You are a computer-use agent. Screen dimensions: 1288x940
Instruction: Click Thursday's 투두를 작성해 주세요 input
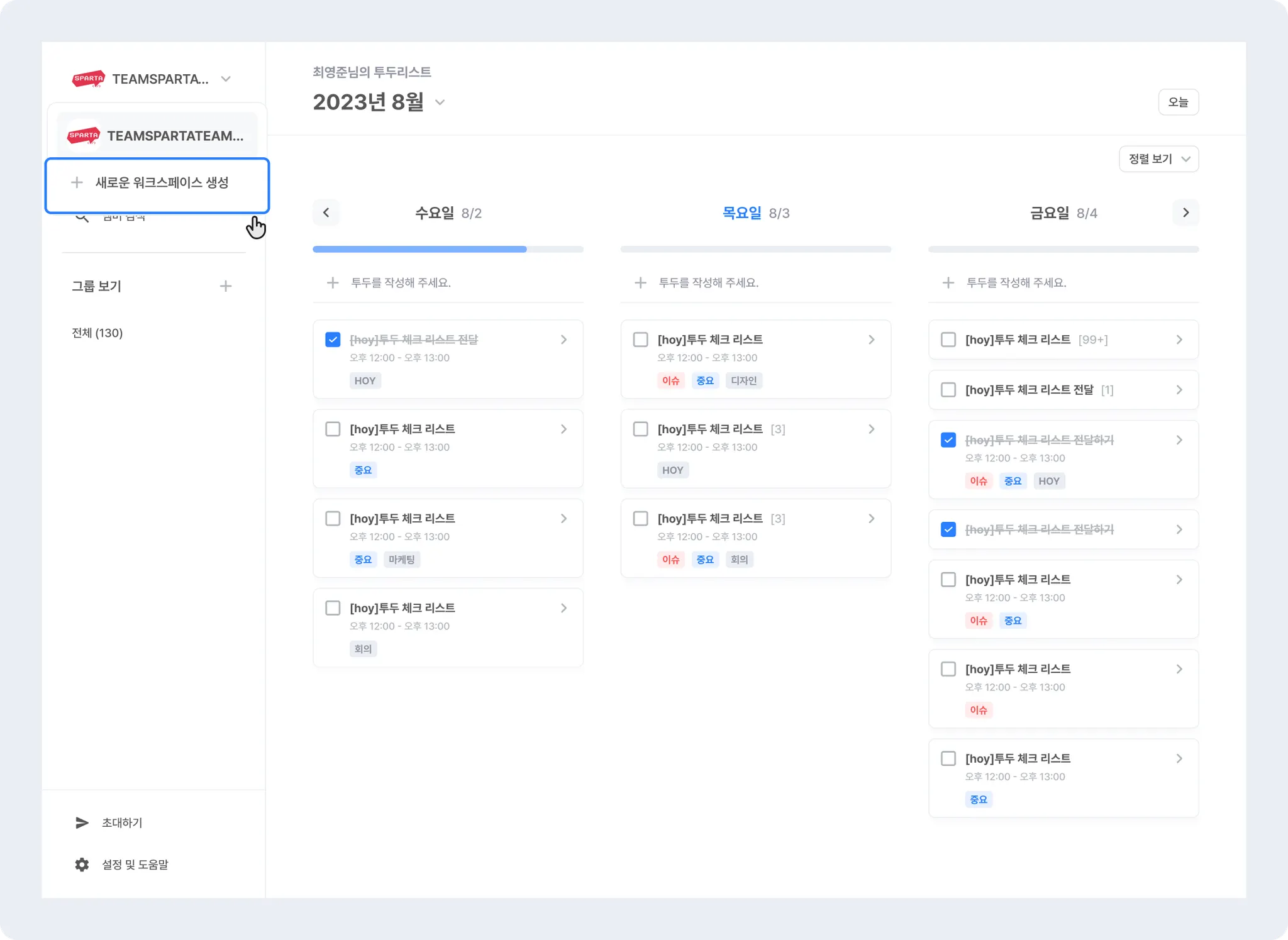tap(708, 283)
